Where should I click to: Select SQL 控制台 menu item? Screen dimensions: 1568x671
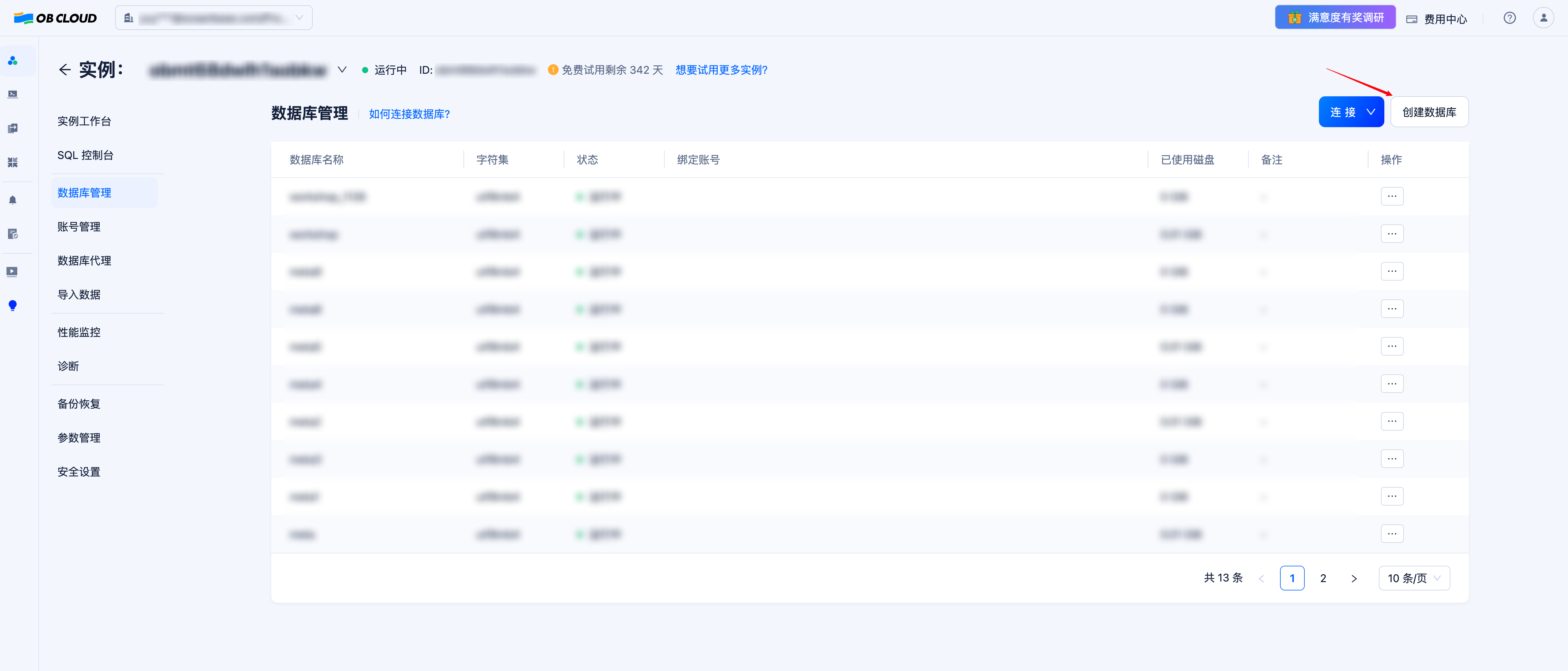[x=85, y=155]
